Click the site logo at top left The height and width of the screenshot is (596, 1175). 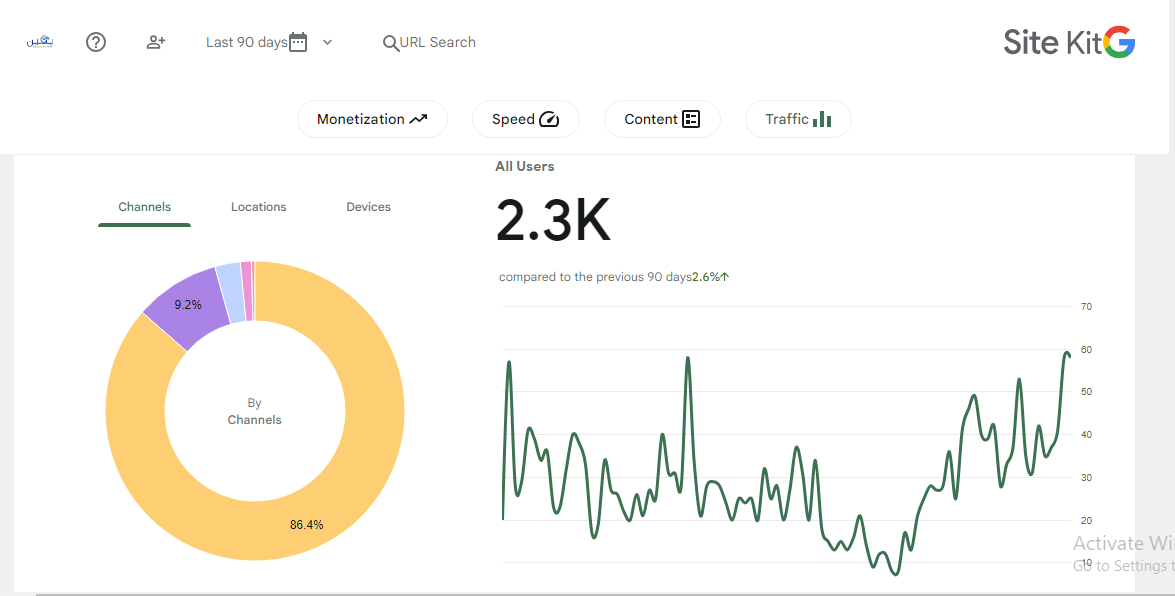[x=40, y=42]
